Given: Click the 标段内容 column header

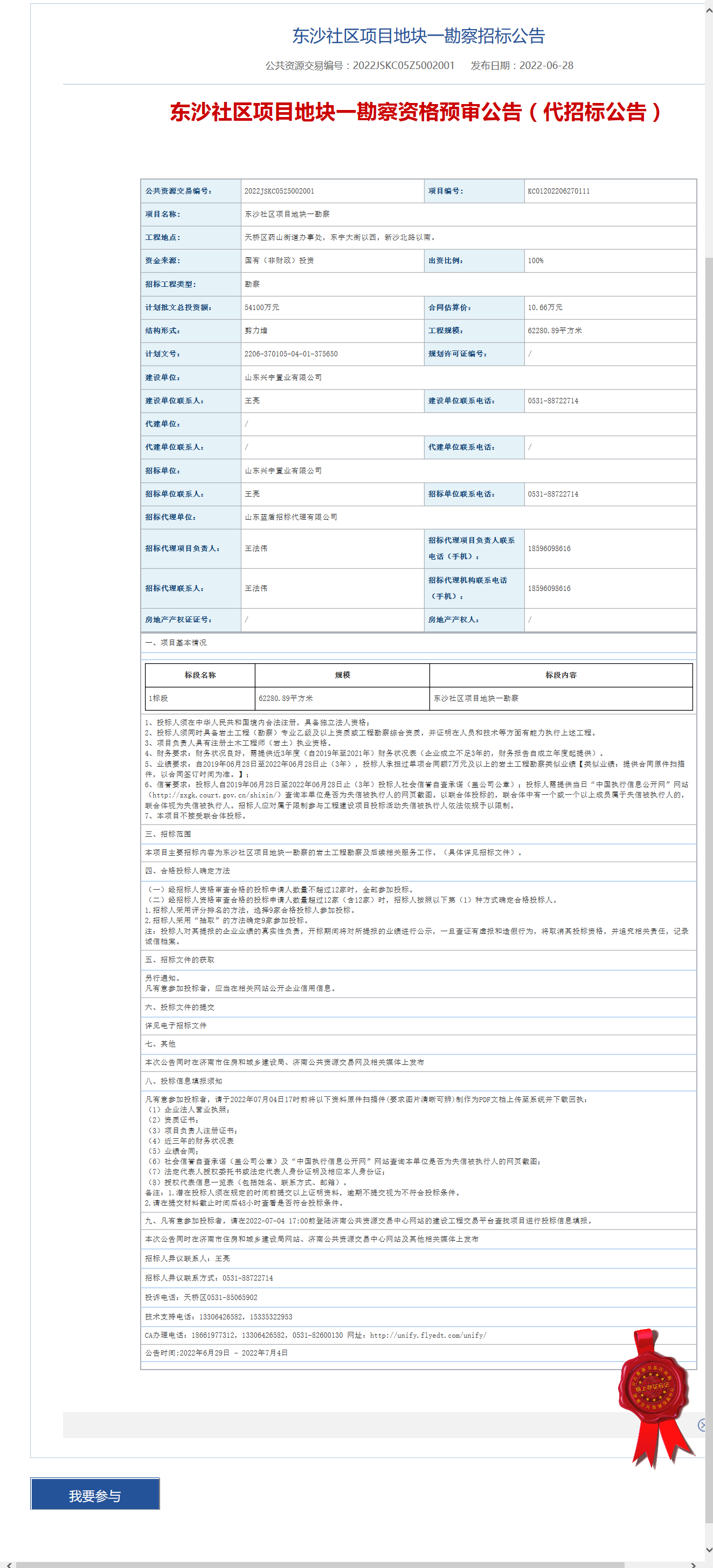Looking at the screenshot, I should pyautogui.click(x=561, y=675).
